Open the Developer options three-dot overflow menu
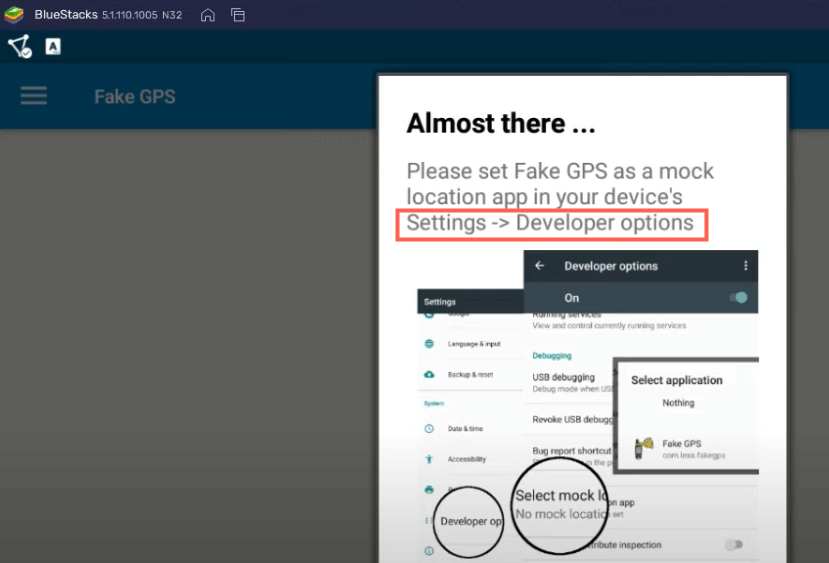The height and width of the screenshot is (563, 829). (x=745, y=266)
